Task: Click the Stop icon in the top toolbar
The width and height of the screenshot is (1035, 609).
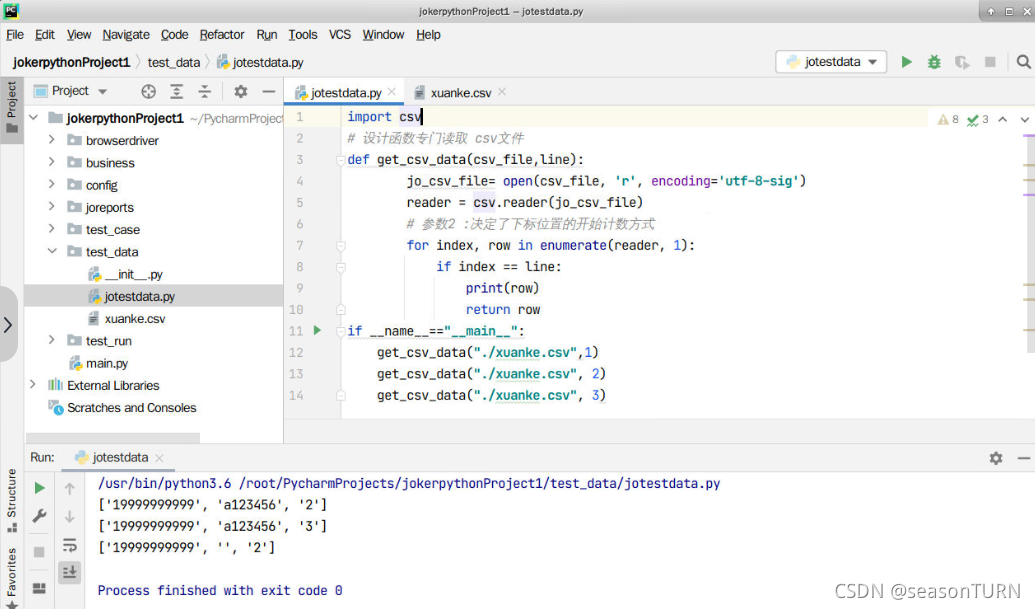Action: coord(990,62)
